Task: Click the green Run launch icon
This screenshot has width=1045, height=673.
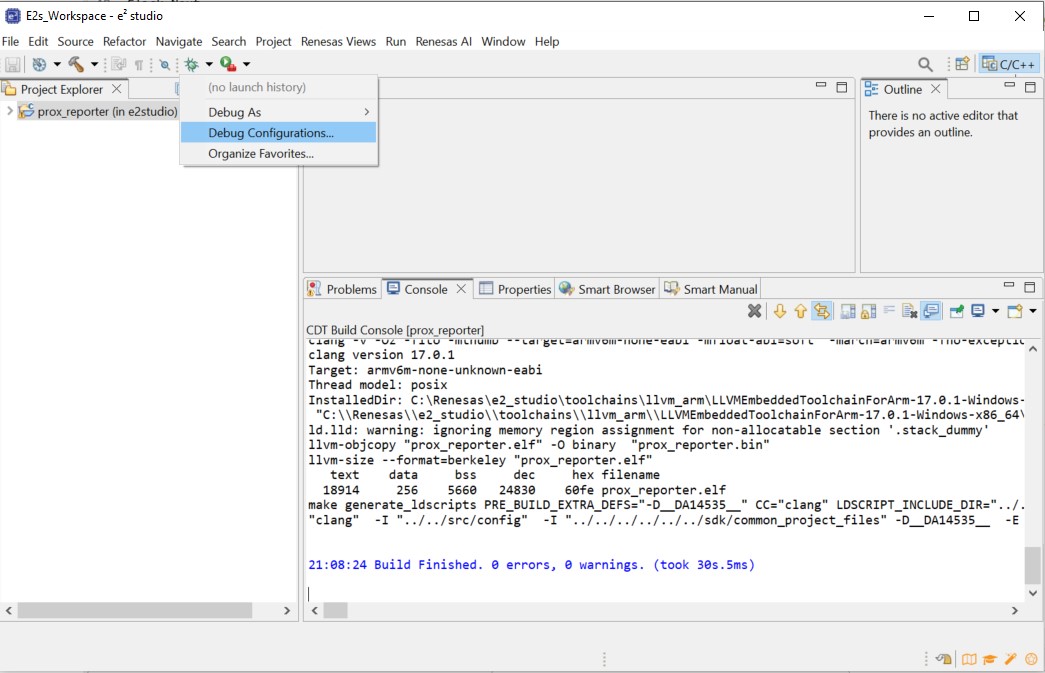Action: [228, 64]
